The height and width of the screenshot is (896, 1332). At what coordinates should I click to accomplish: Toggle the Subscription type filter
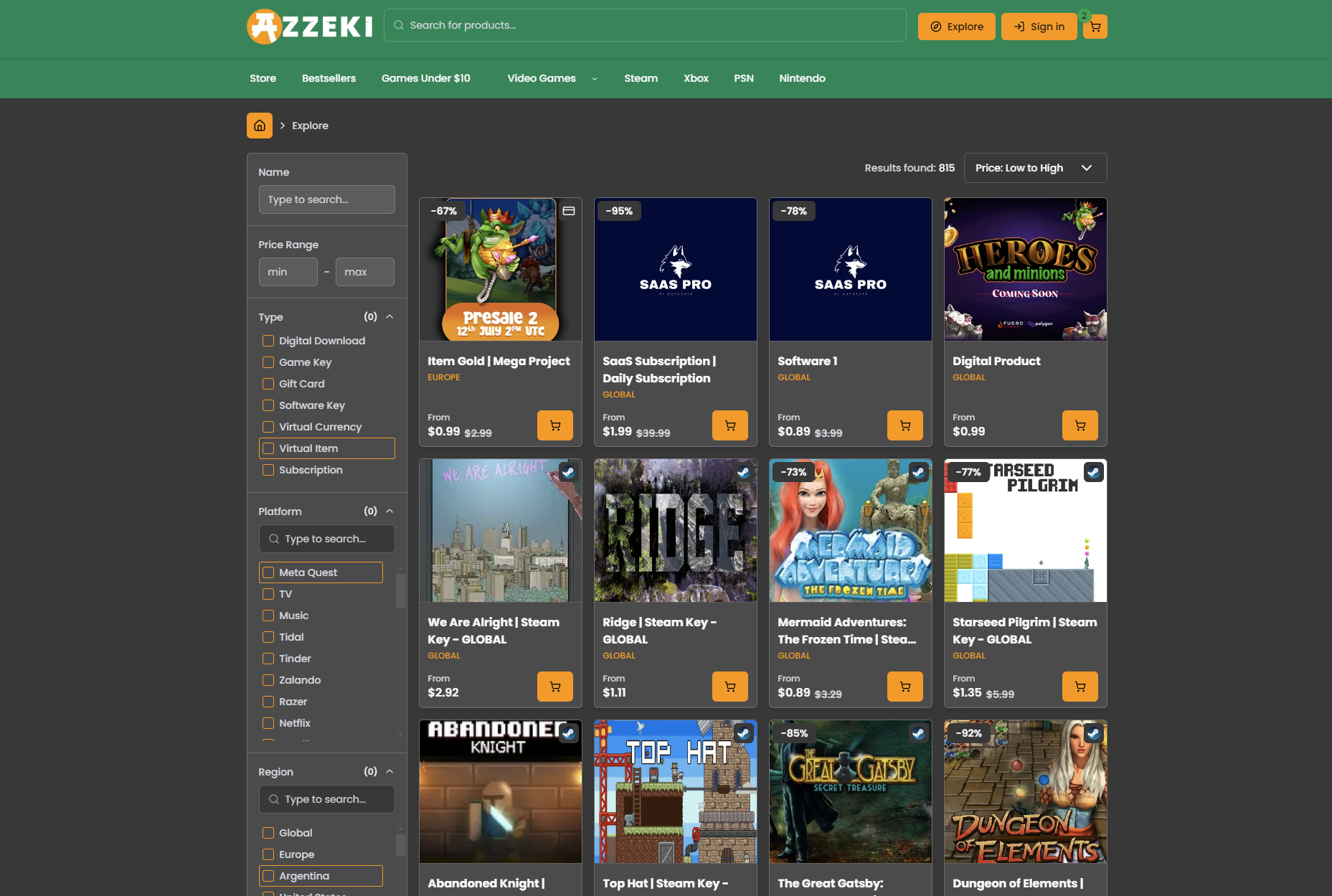[268, 470]
